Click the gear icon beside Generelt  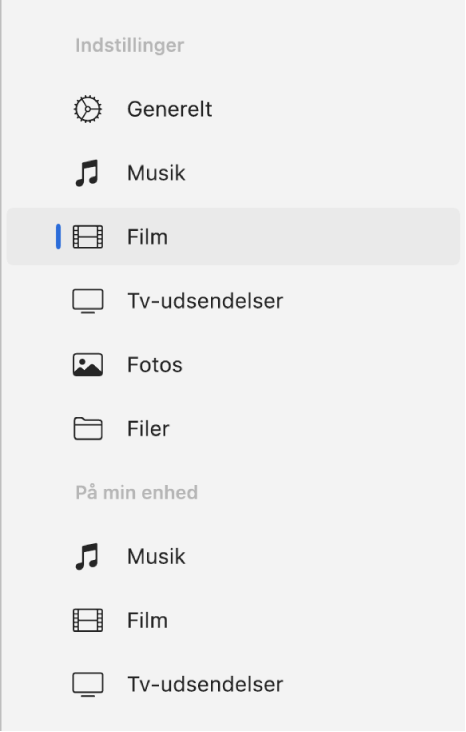[x=87, y=109]
